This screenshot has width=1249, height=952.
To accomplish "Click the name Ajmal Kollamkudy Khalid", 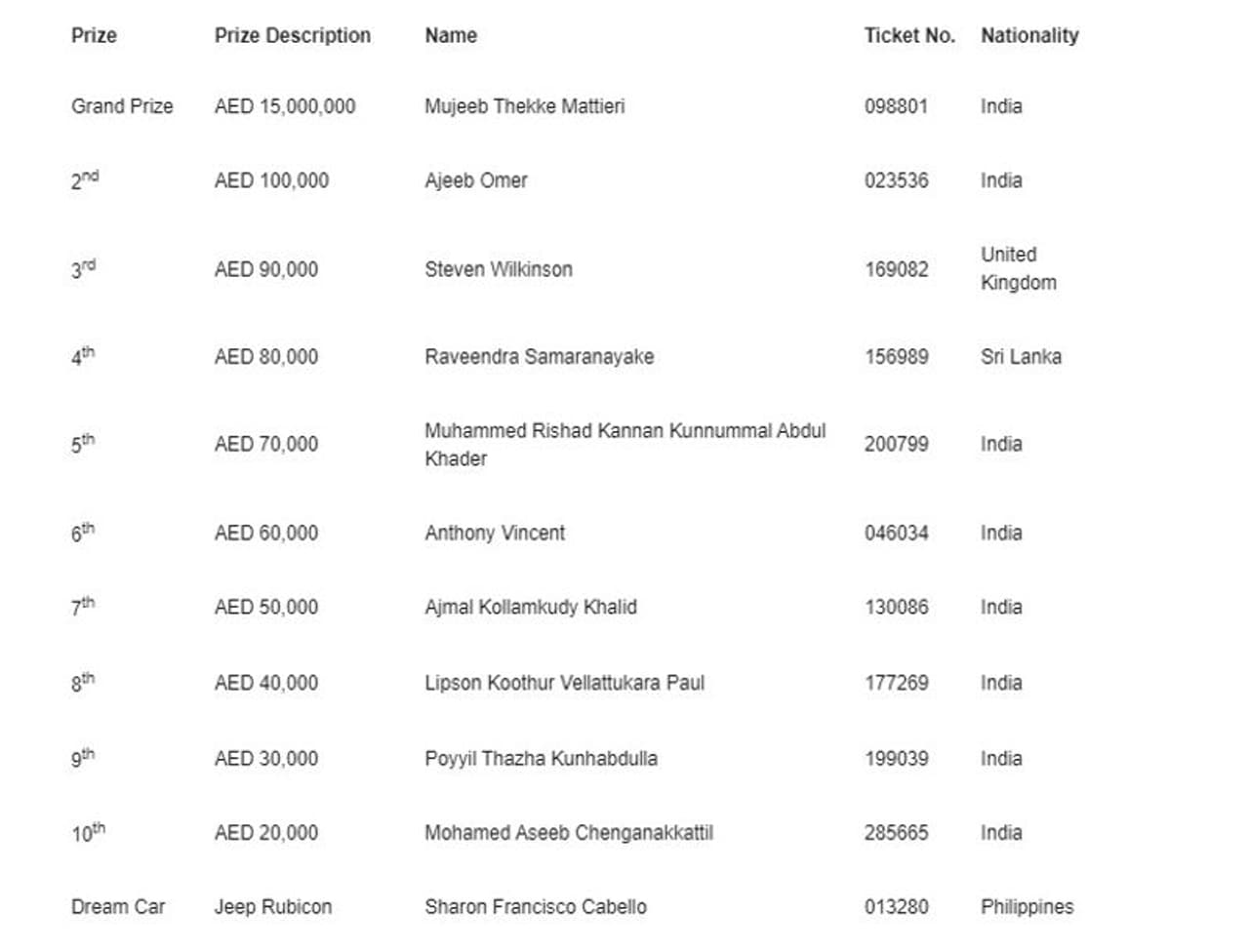I will [x=530, y=608].
